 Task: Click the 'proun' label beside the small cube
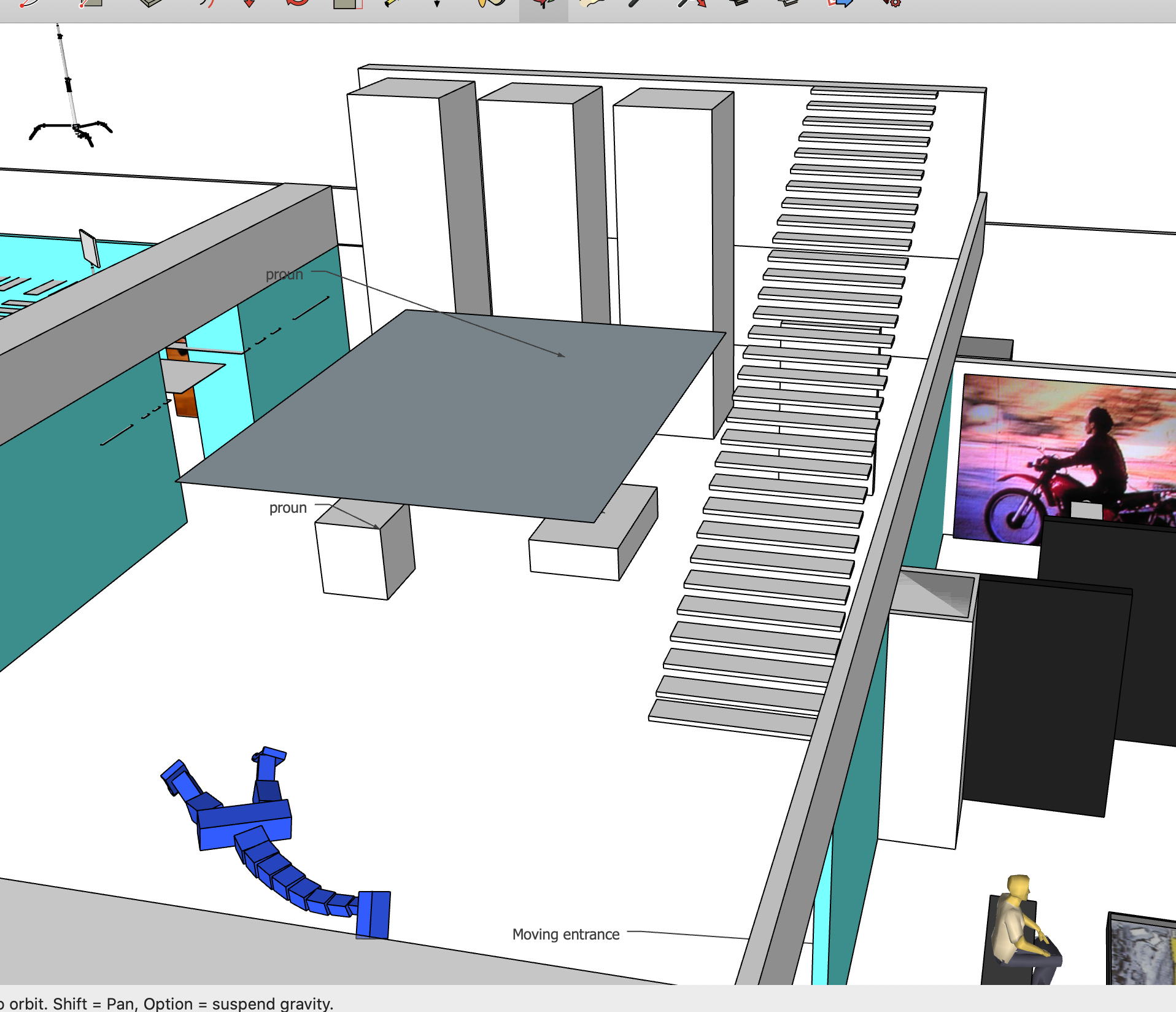(288, 508)
